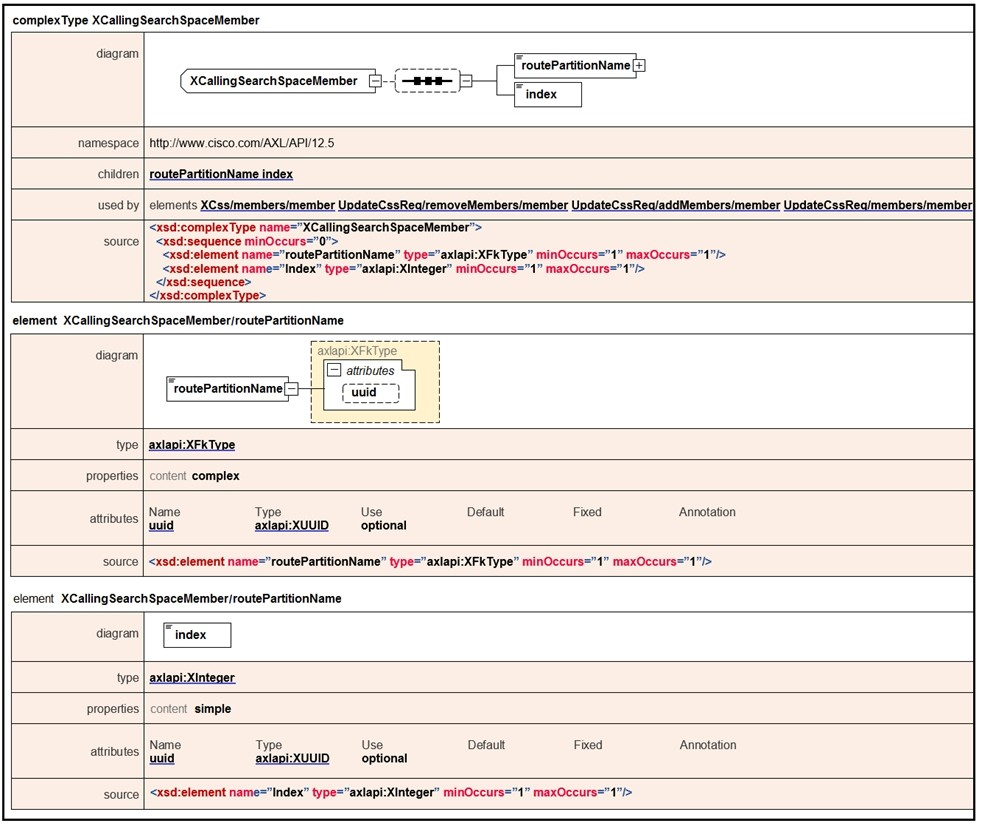The width and height of the screenshot is (982, 829).
Task: Open the index link in the children row
Action: (x=277, y=174)
